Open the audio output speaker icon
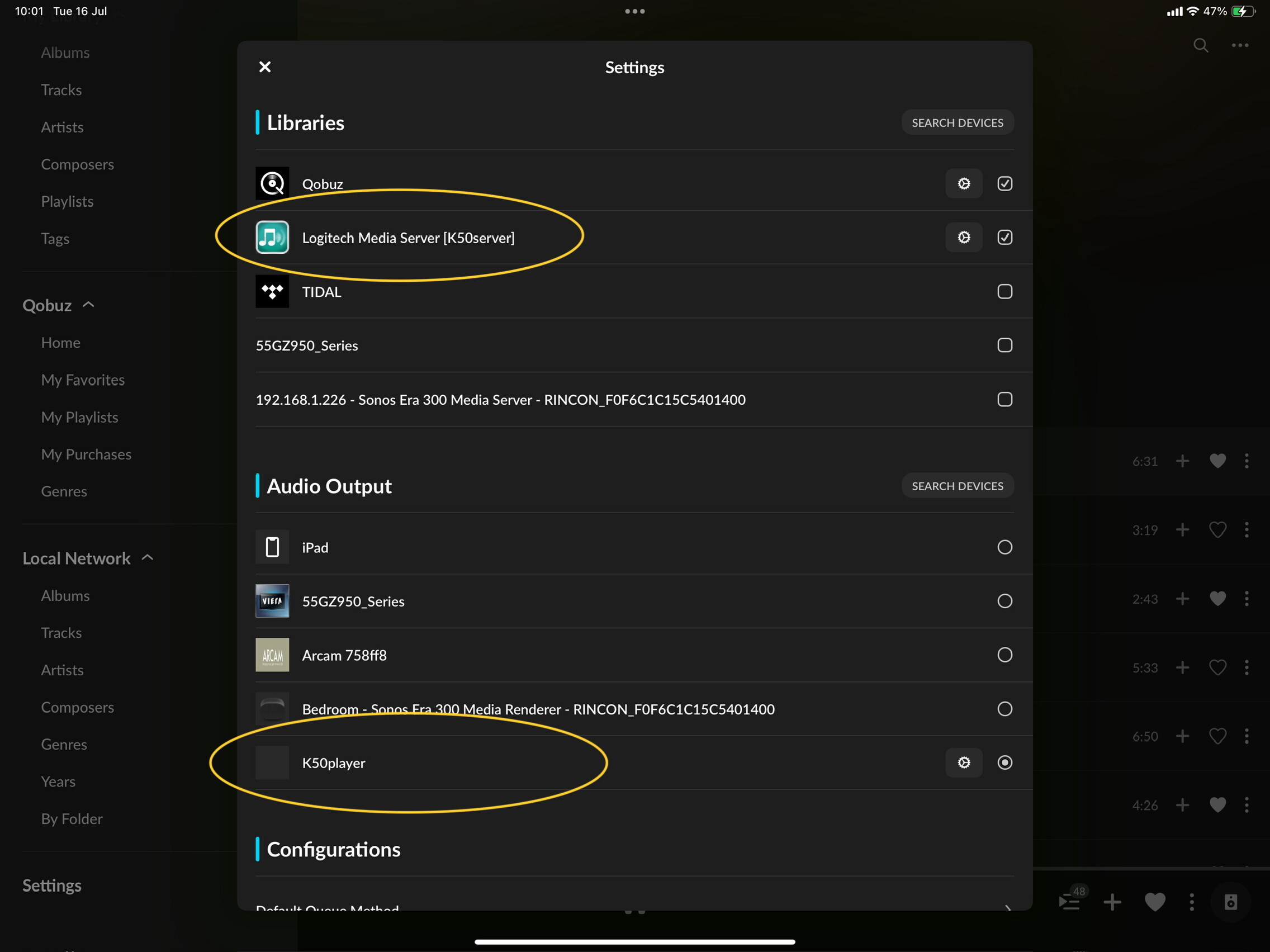The image size is (1270, 952). (1230, 902)
